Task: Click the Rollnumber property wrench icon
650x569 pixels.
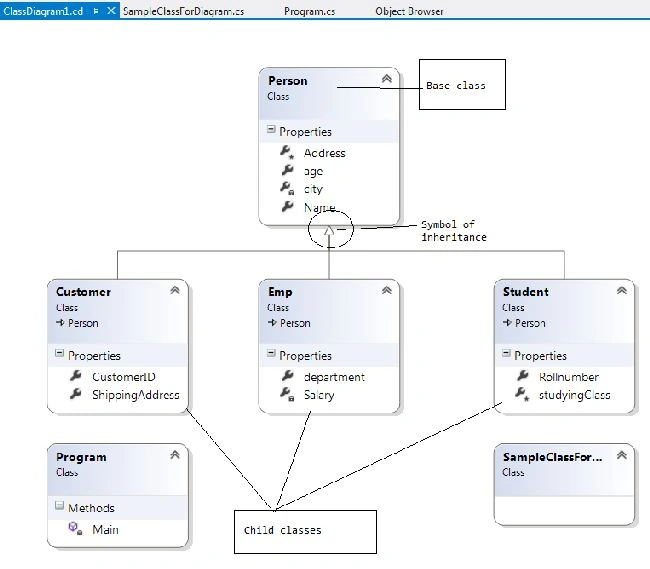Action: (x=522, y=375)
